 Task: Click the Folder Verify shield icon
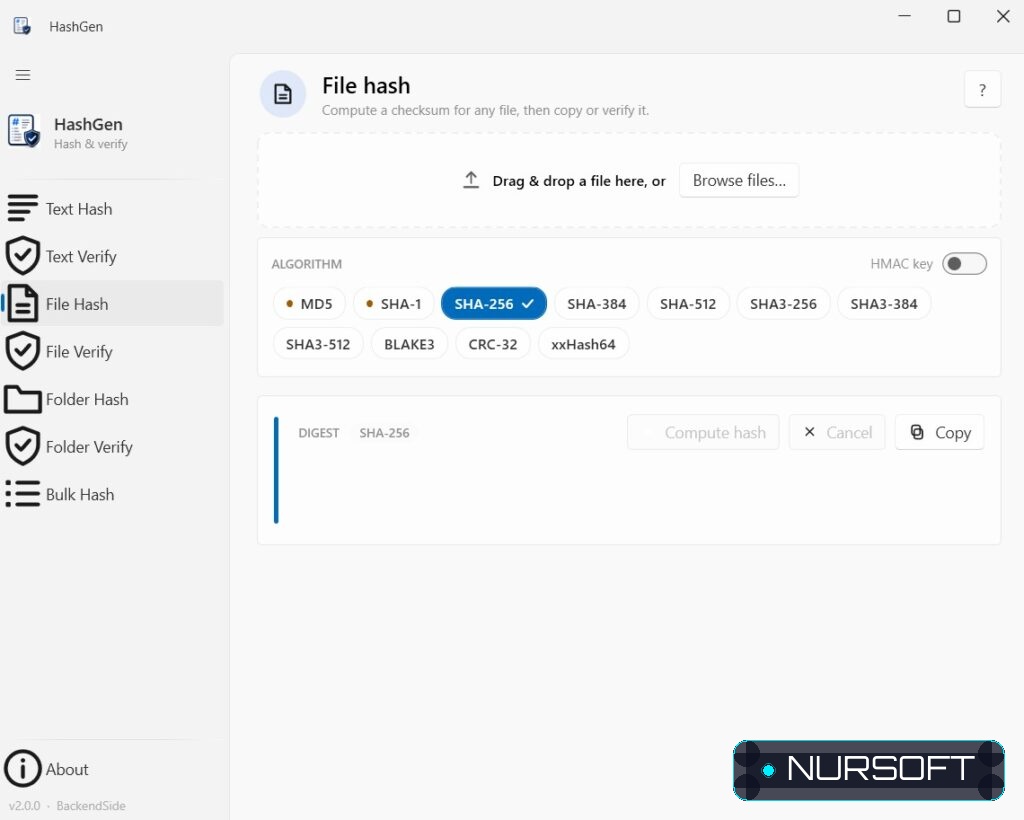pos(23,447)
